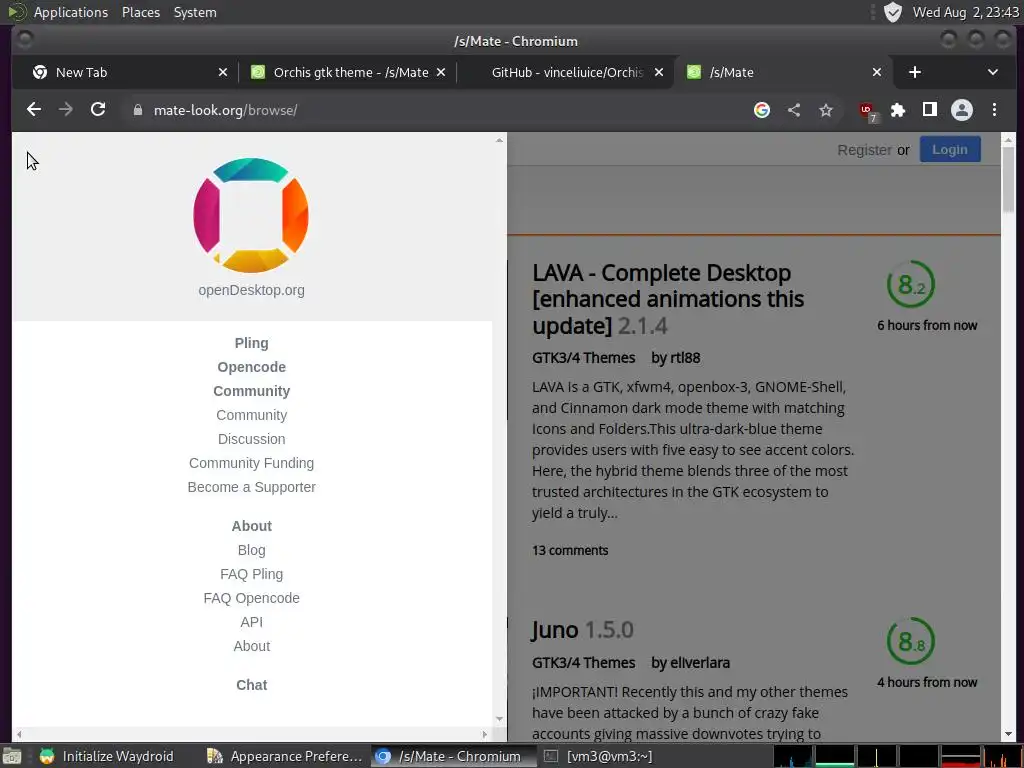The width and height of the screenshot is (1024, 768).
Task: Open the System menu
Action: tap(195, 12)
